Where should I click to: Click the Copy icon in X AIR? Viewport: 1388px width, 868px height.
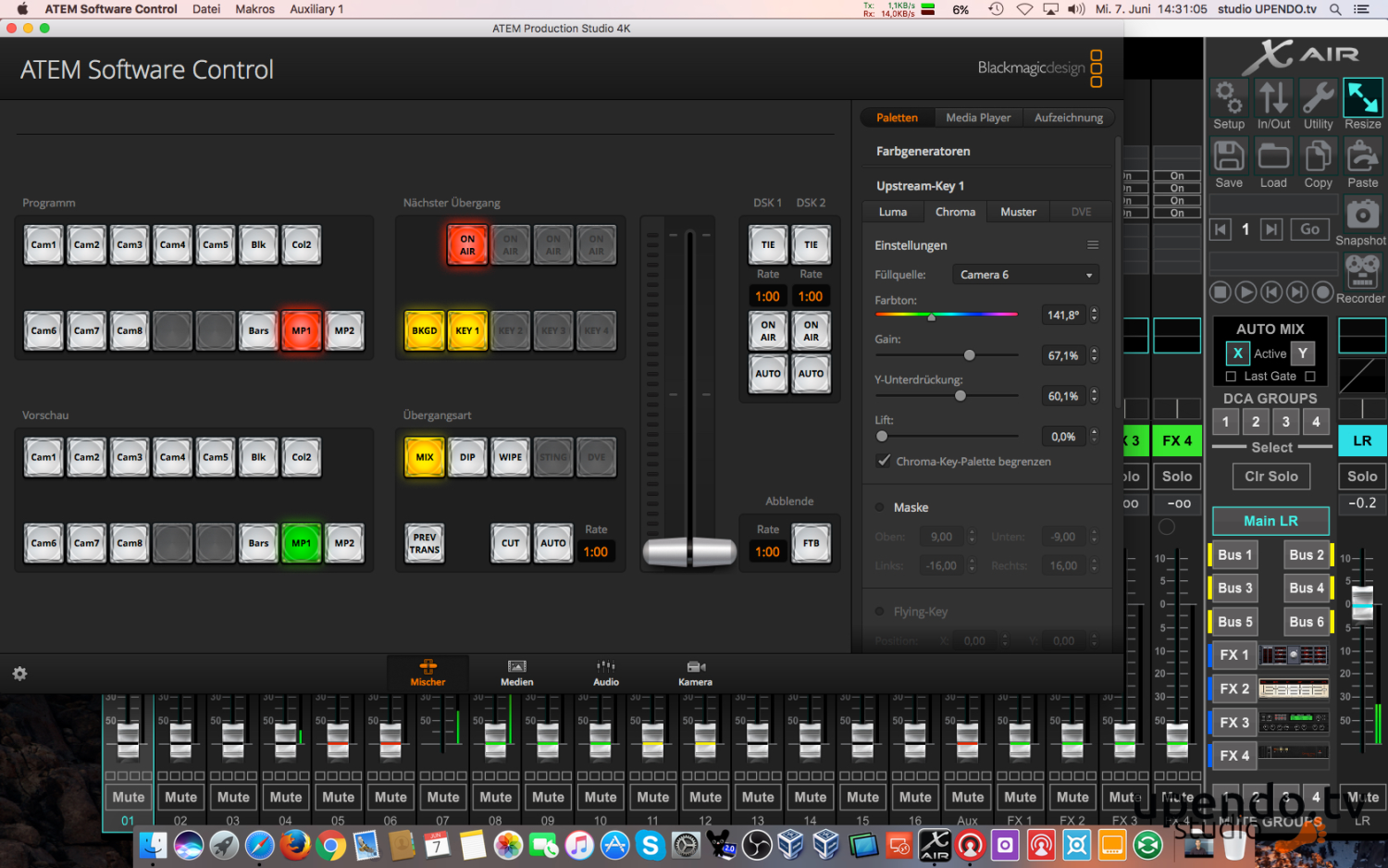click(1318, 156)
